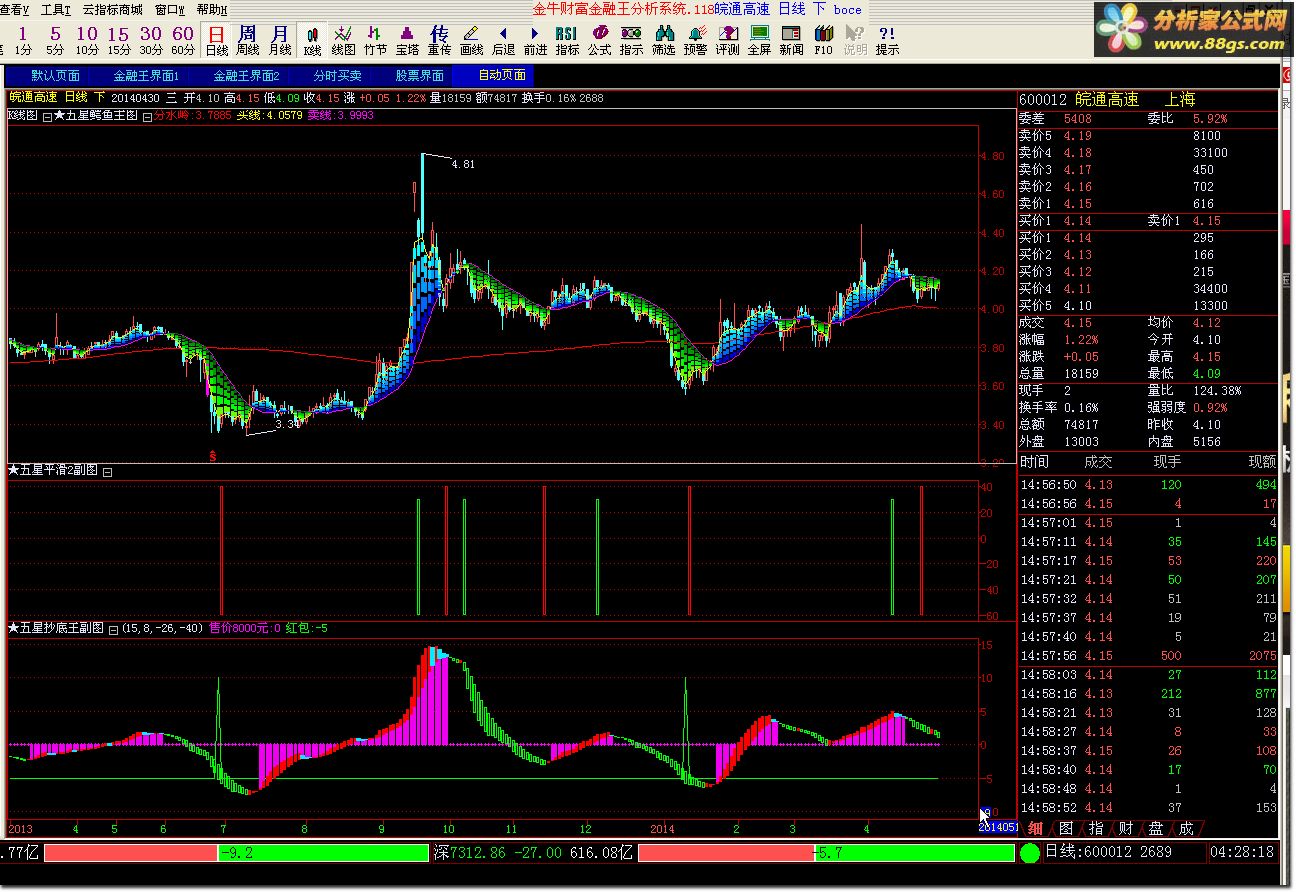The image size is (1296, 892).
Task: Open the RSI 指标 indicator tool
Action: coord(567,40)
